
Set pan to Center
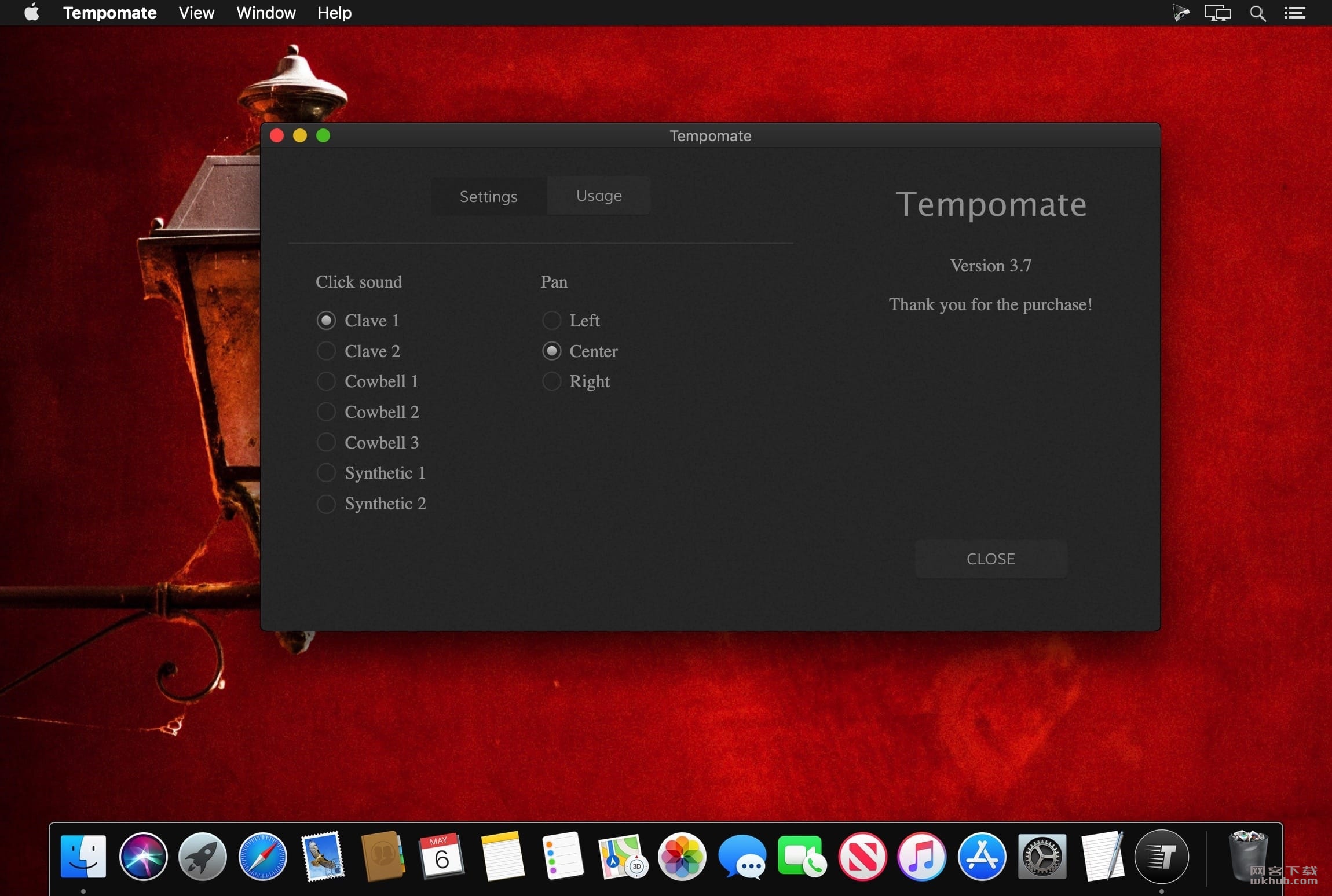click(x=580, y=351)
